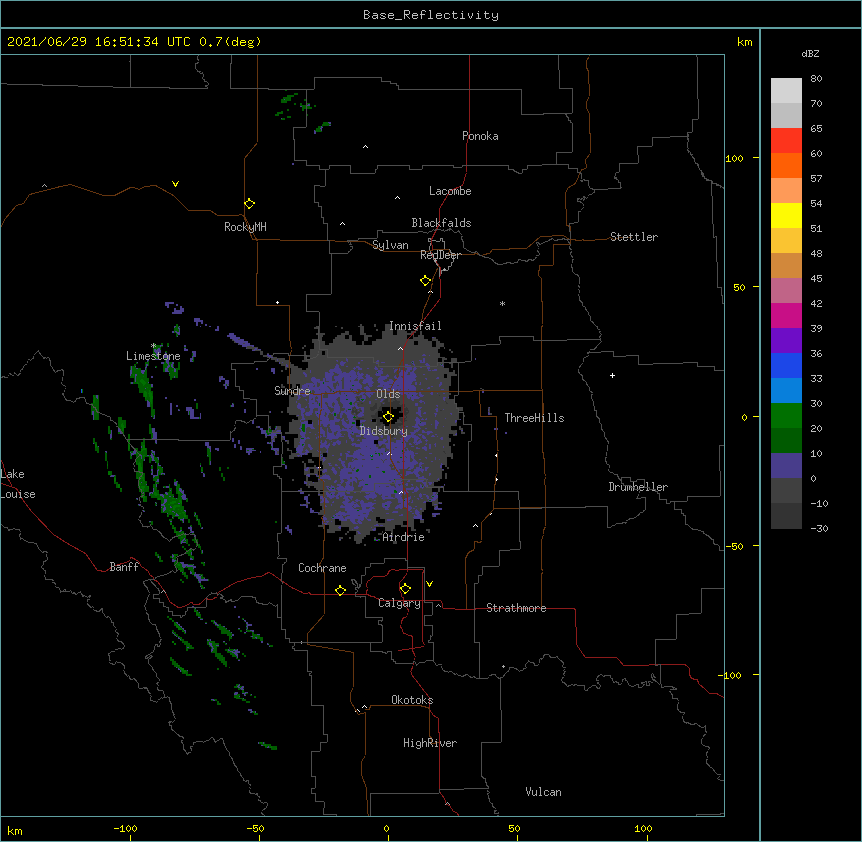Click the bright orange 57-60 dBZ legend swatch
Viewport: 862px width, 842px height.
[786, 165]
